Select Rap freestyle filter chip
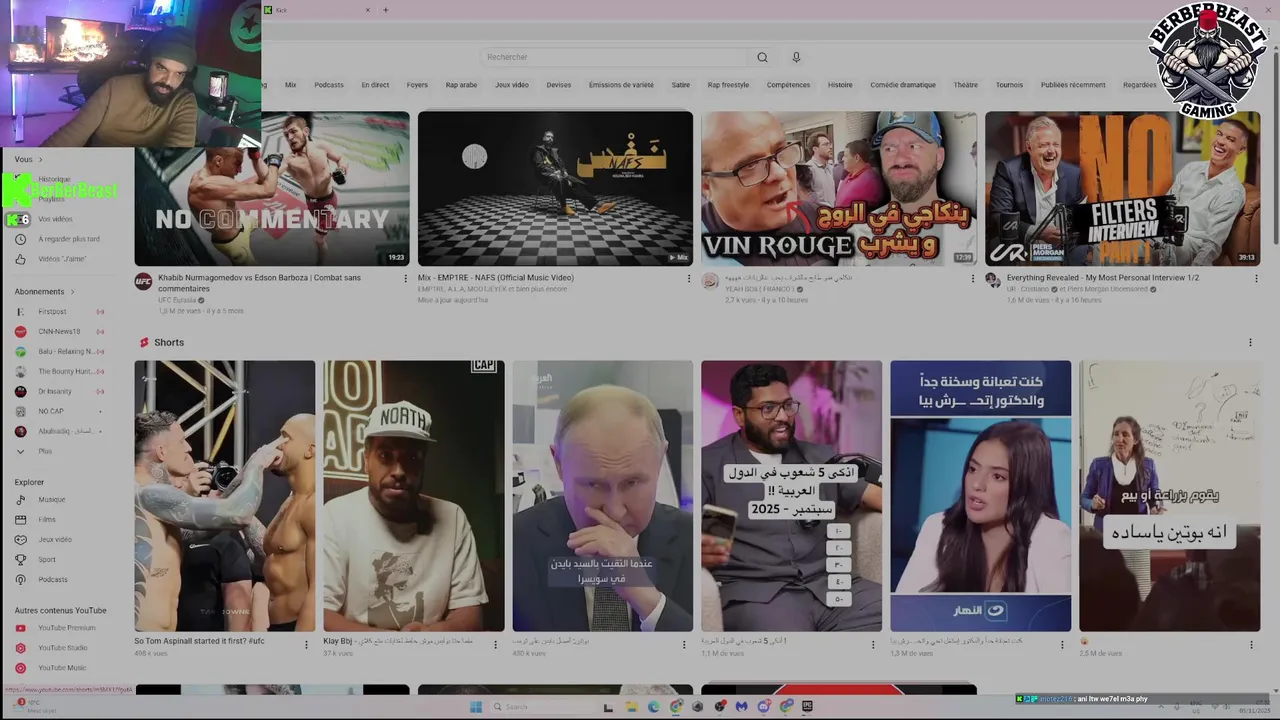Viewport: 1280px width, 720px height. click(728, 85)
